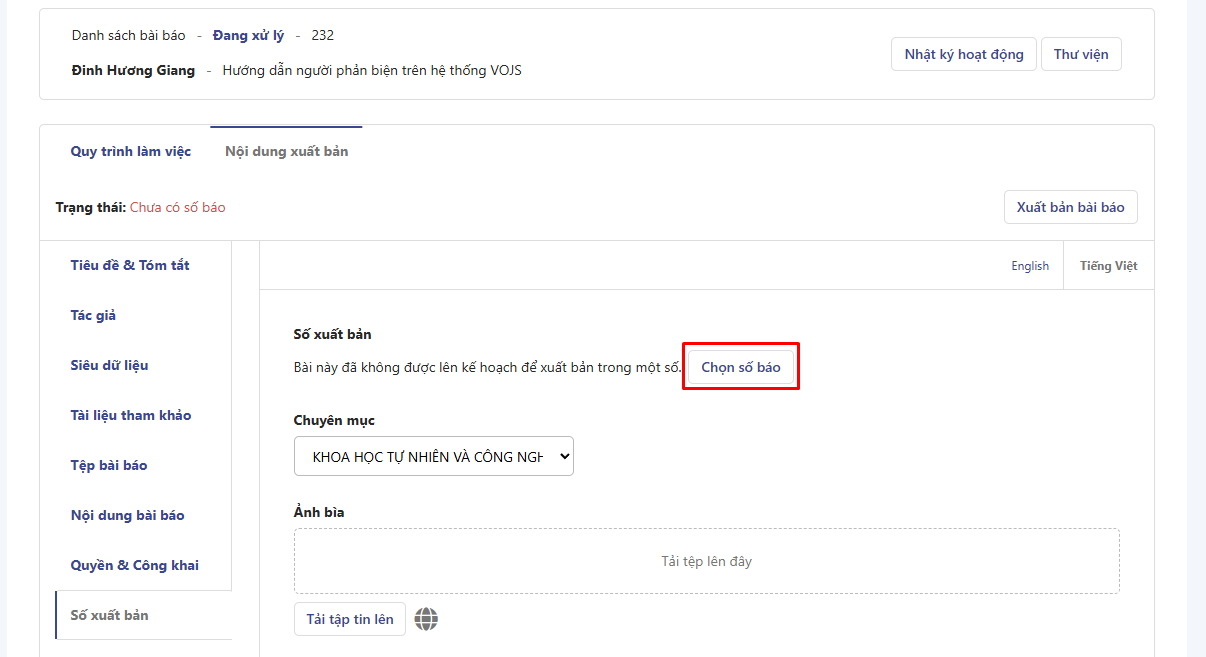
Task: Select Quyền & Công khai in sidebar
Action: pyautogui.click(x=134, y=565)
